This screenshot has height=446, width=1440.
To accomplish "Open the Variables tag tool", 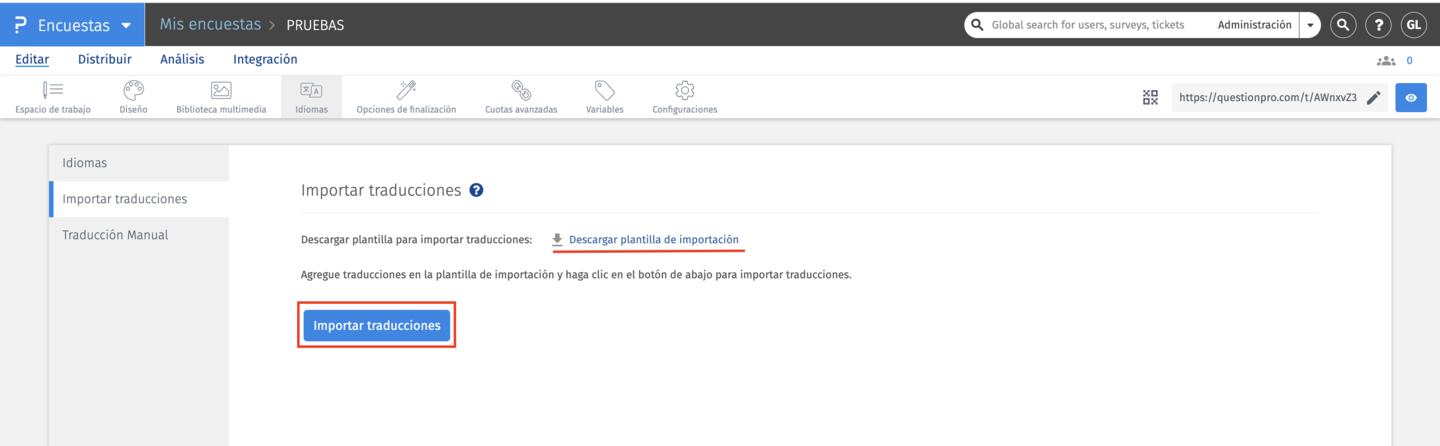I will 605,97.
